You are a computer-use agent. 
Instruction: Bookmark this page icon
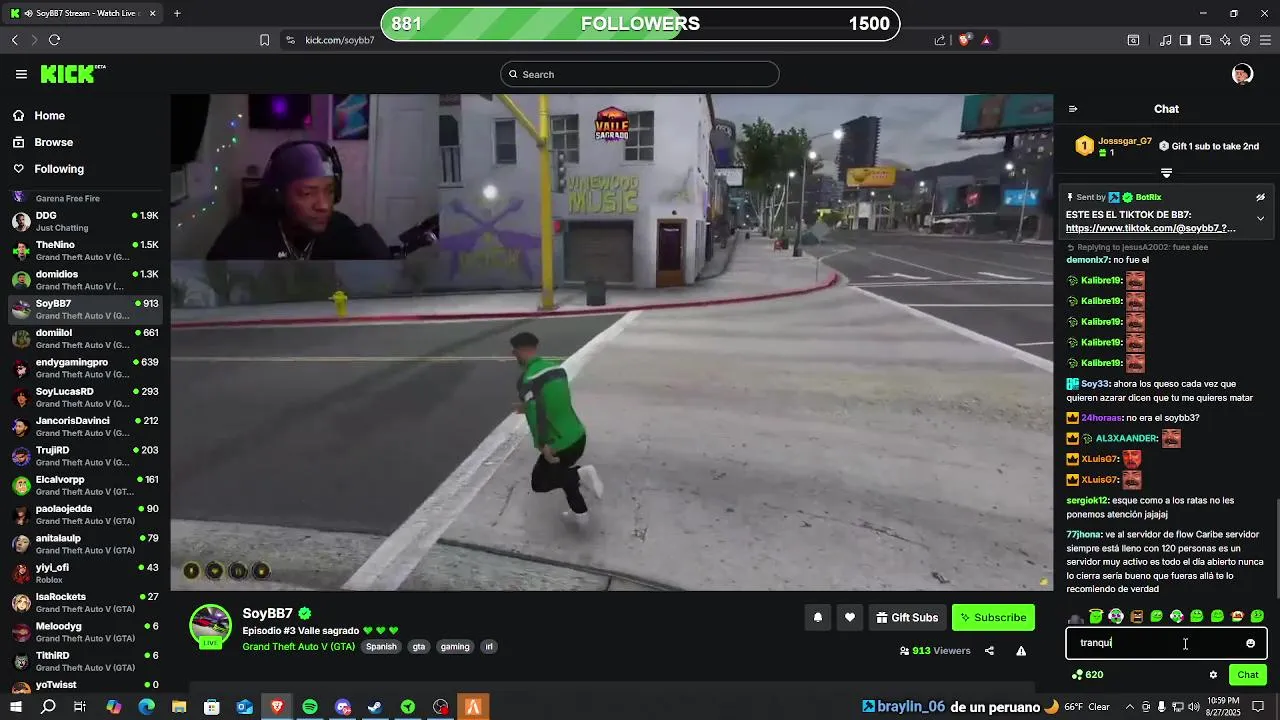[264, 40]
